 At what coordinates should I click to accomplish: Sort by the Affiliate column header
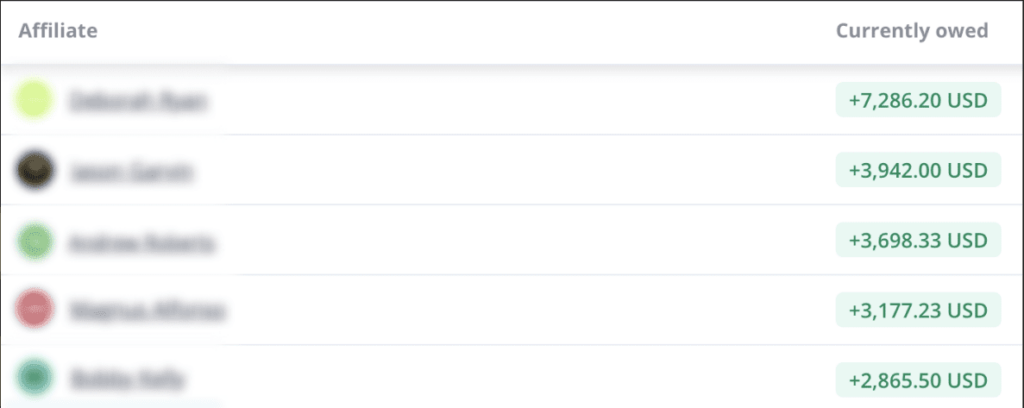pos(58,31)
